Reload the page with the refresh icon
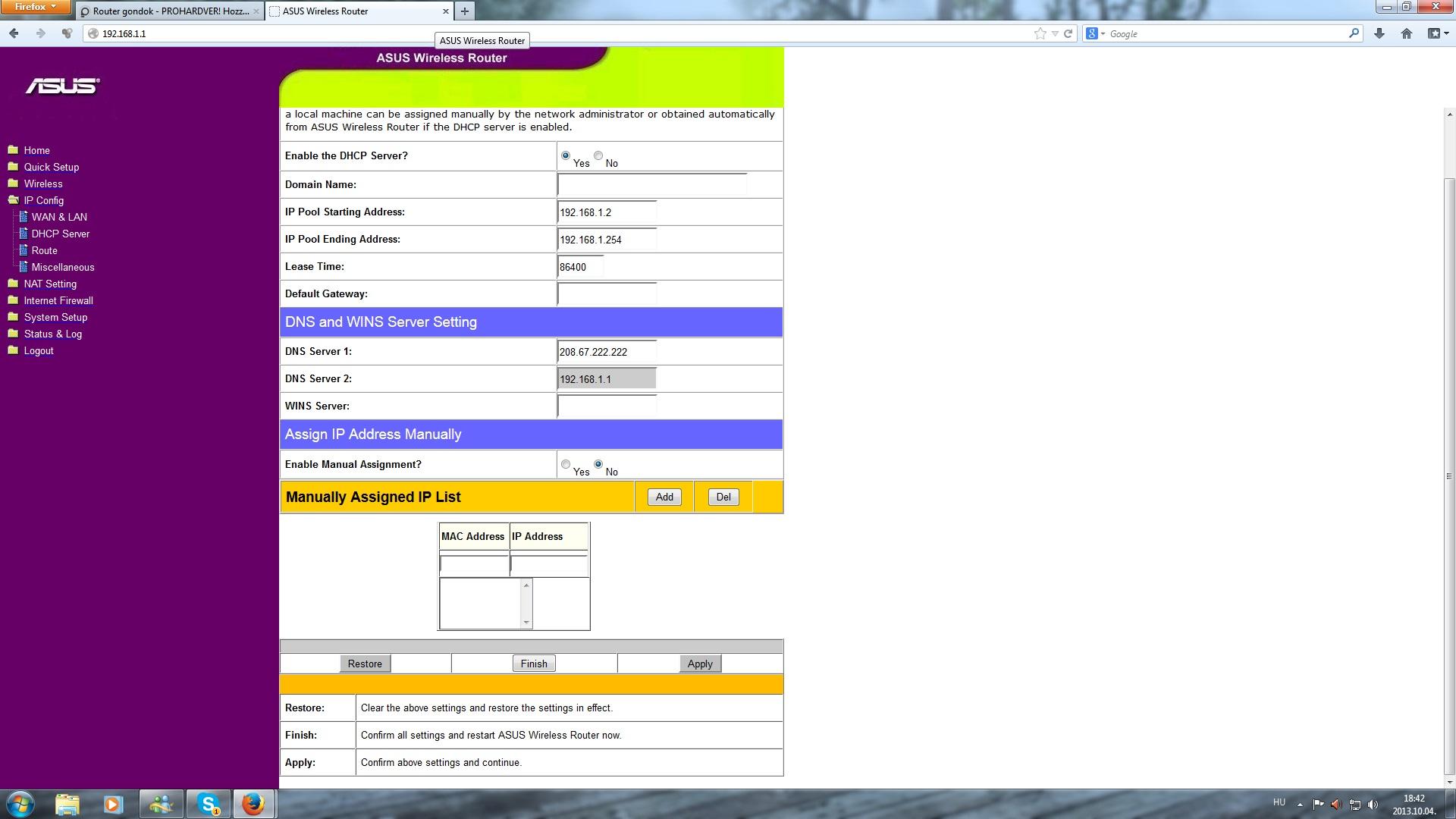 pyautogui.click(x=1068, y=33)
